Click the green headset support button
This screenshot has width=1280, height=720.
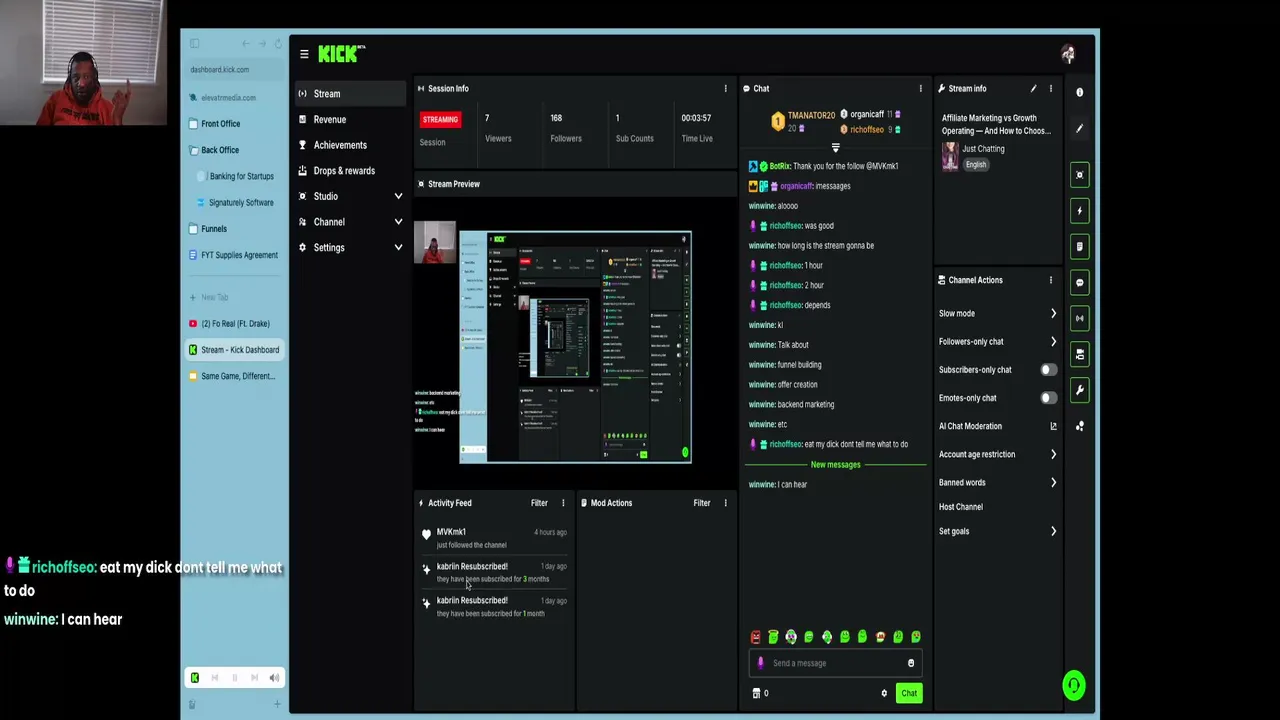point(1074,685)
